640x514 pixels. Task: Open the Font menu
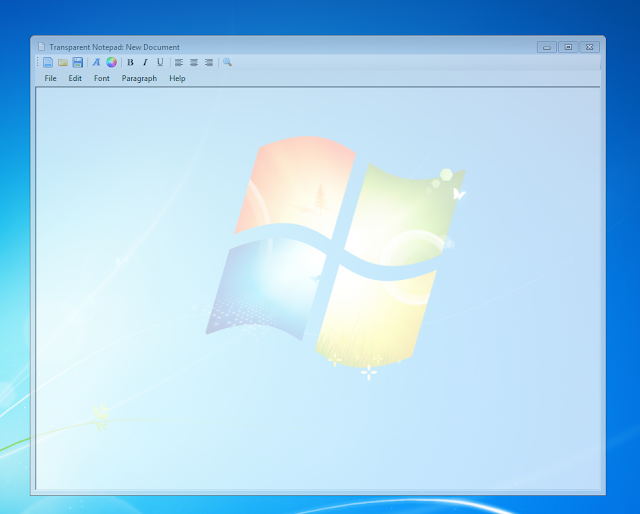click(x=102, y=78)
